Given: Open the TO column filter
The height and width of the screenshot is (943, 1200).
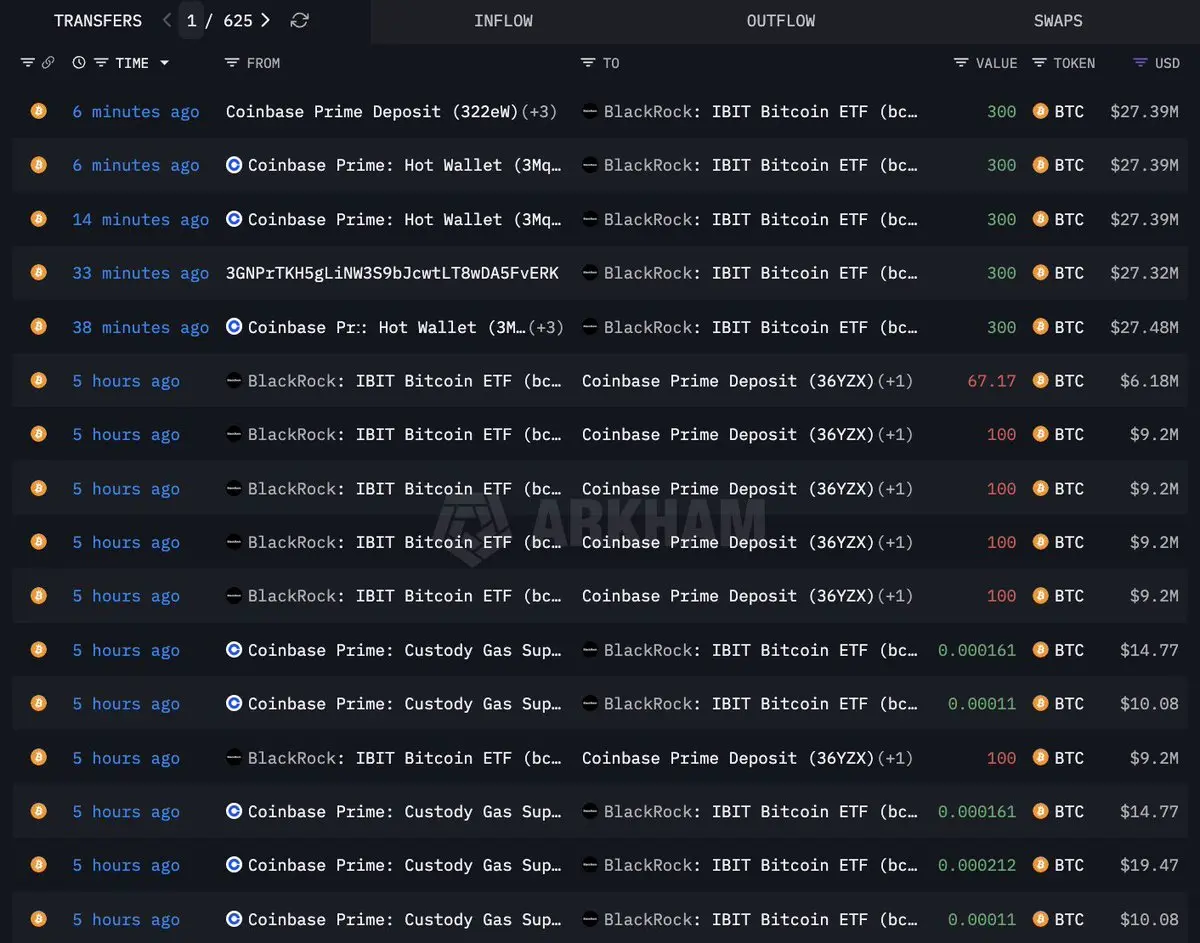Looking at the screenshot, I should 588,63.
